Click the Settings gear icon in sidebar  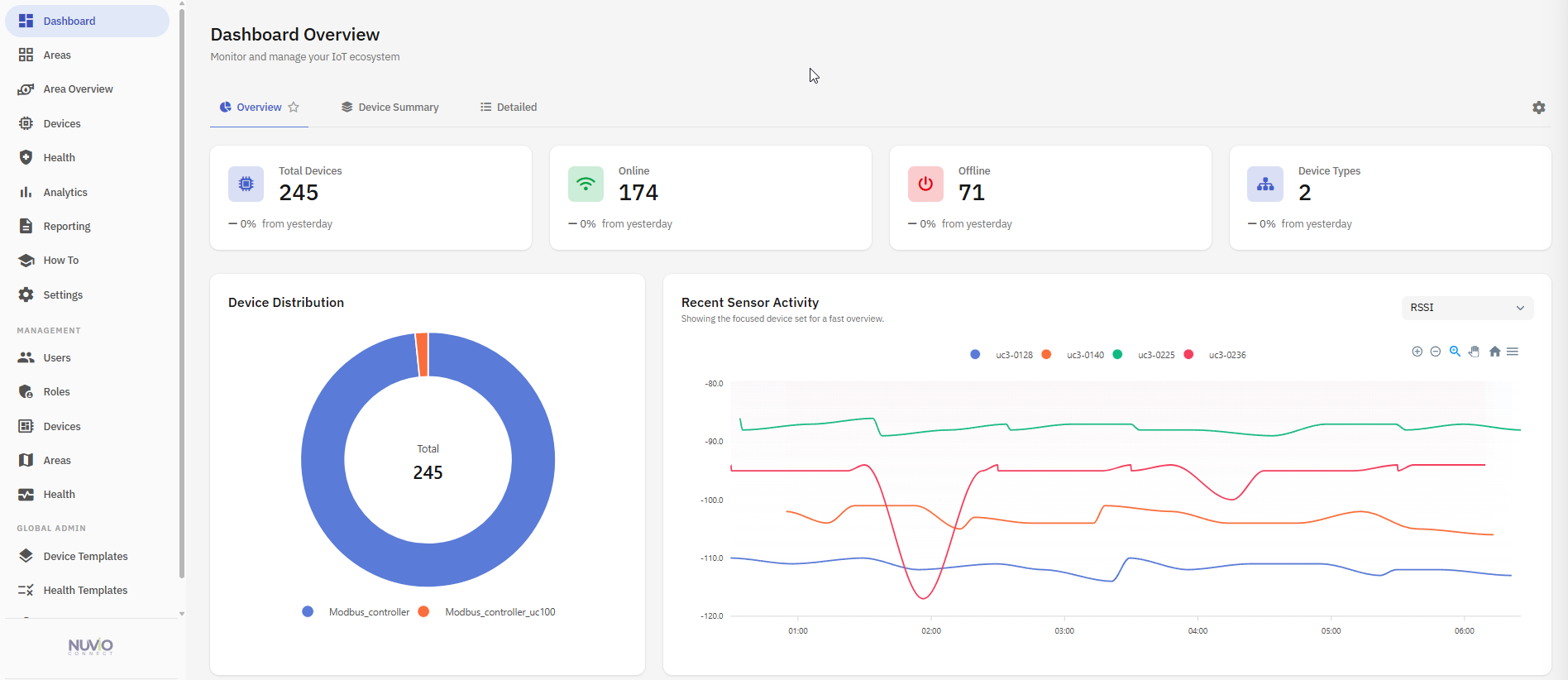click(26, 295)
